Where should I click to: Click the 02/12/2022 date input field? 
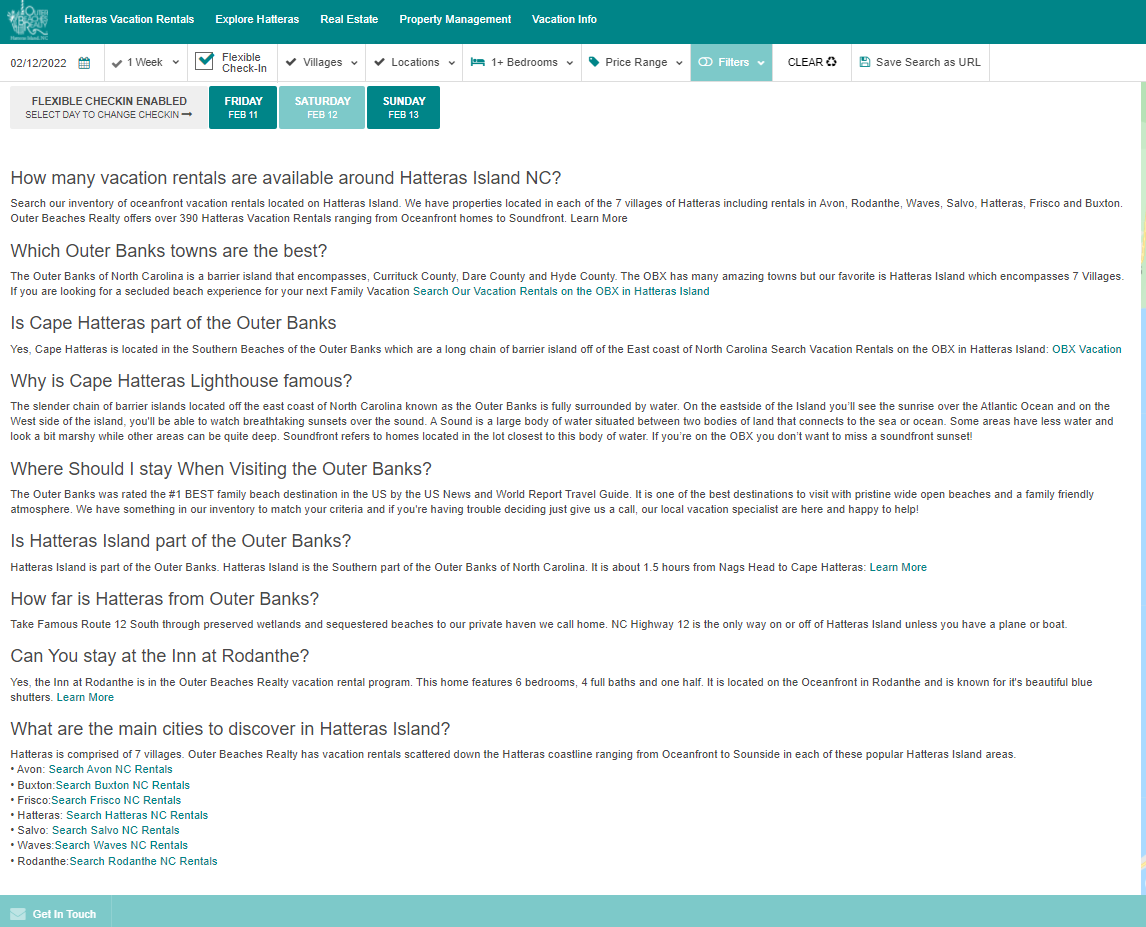(x=39, y=63)
